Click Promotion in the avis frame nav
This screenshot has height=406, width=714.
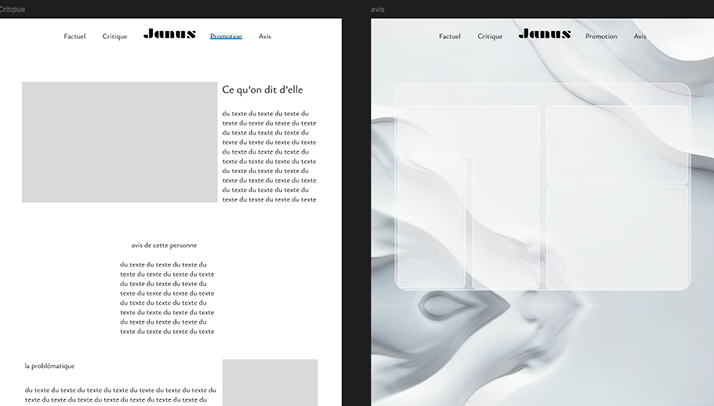pyautogui.click(x=601, y=36)
